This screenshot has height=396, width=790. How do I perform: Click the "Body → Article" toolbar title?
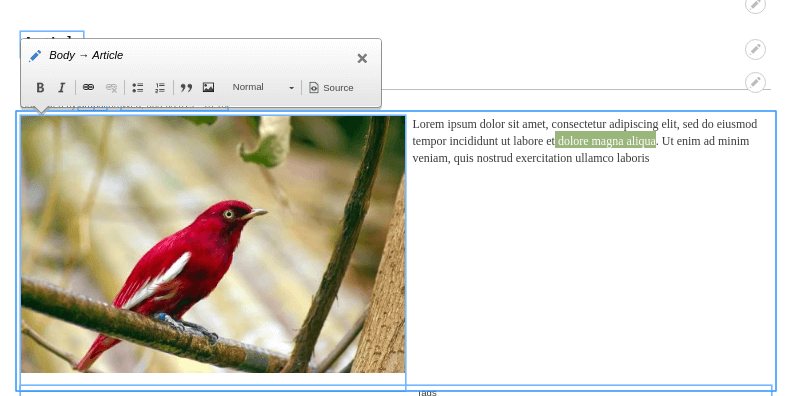click(x=86, y=55)
